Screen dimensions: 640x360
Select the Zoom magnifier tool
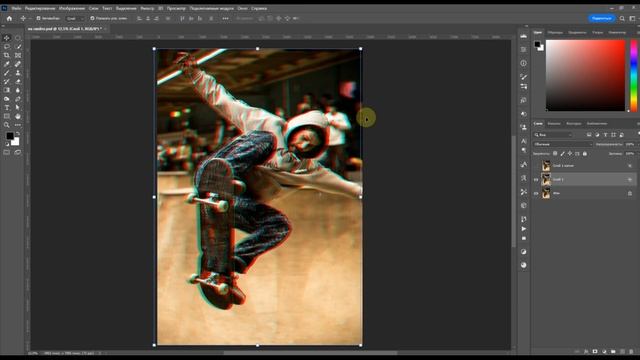coord(7,125)
